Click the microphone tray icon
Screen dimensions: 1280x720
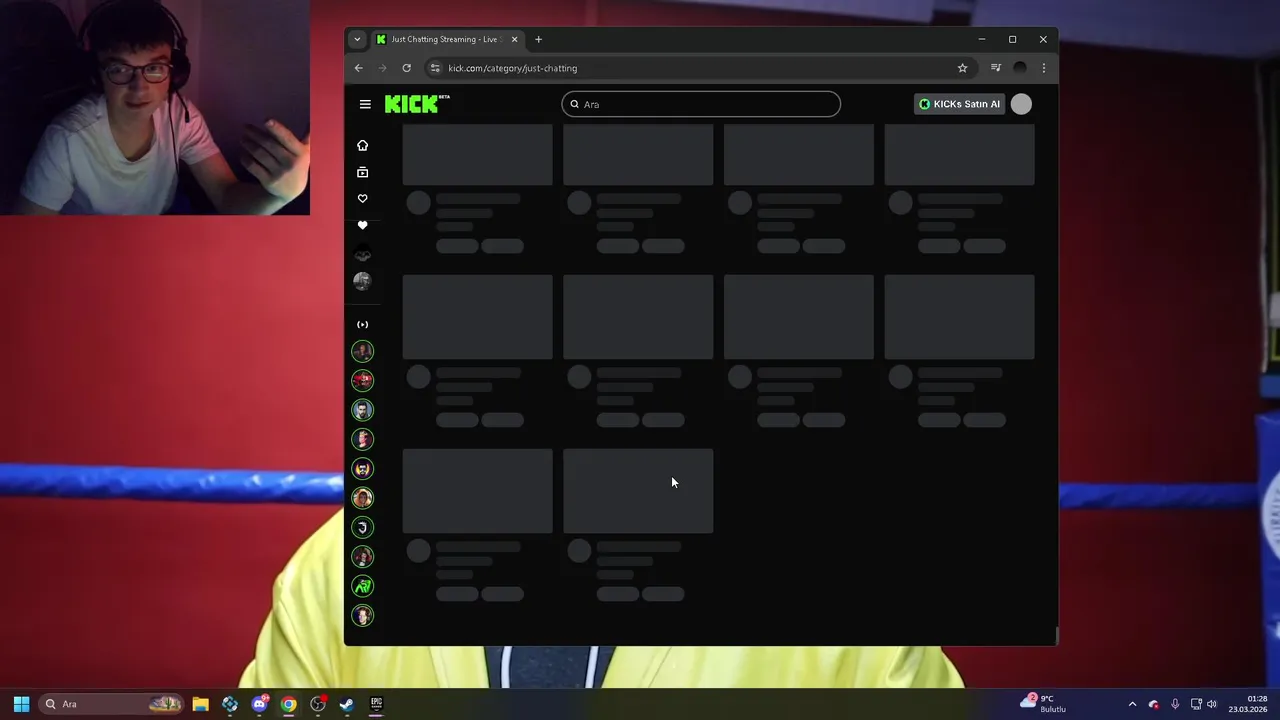[1175, 704]
